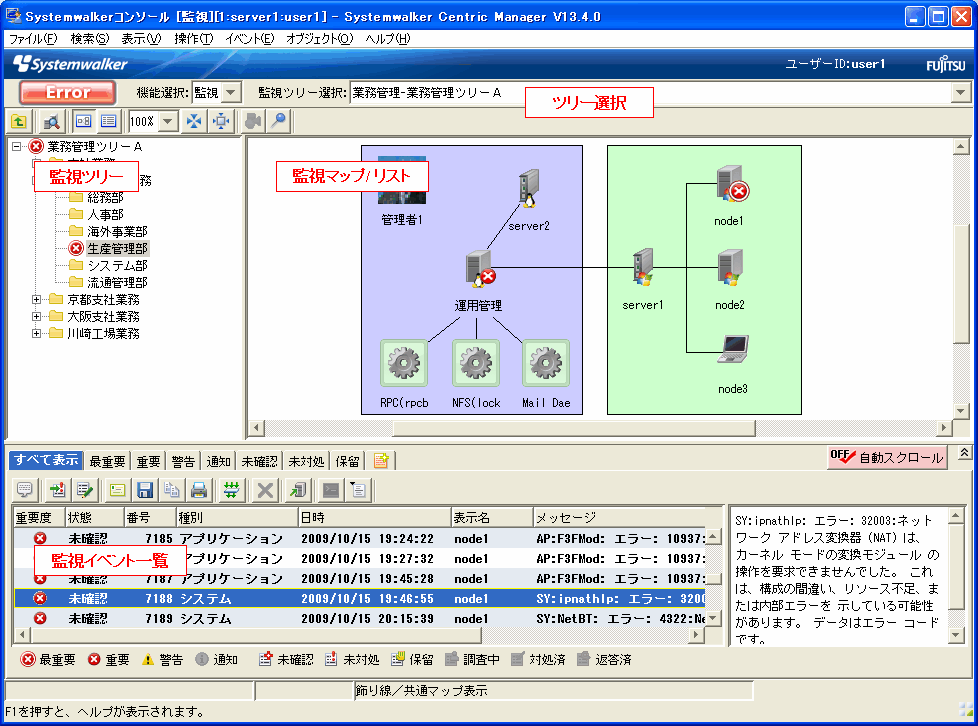Expand the 大阪支社業務 tree folder
The height and width of the screenshot is (726, 978).
(36, 316)
